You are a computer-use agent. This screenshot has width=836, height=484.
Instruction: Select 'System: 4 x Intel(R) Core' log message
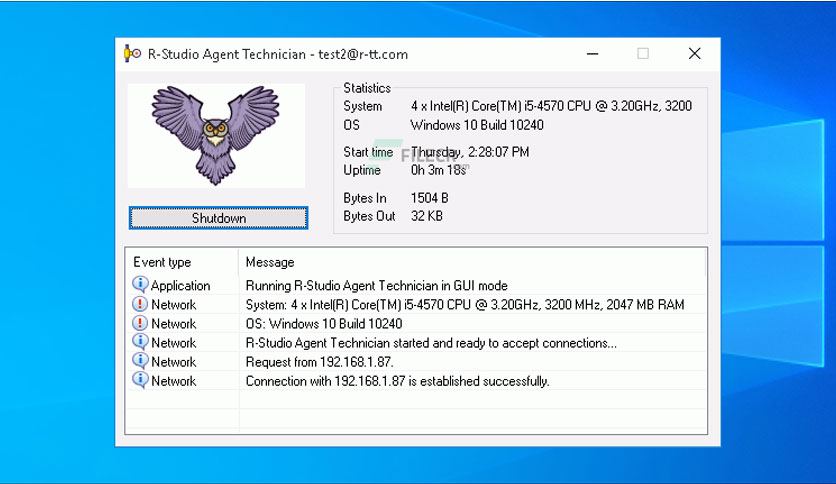tap(465, 305)
